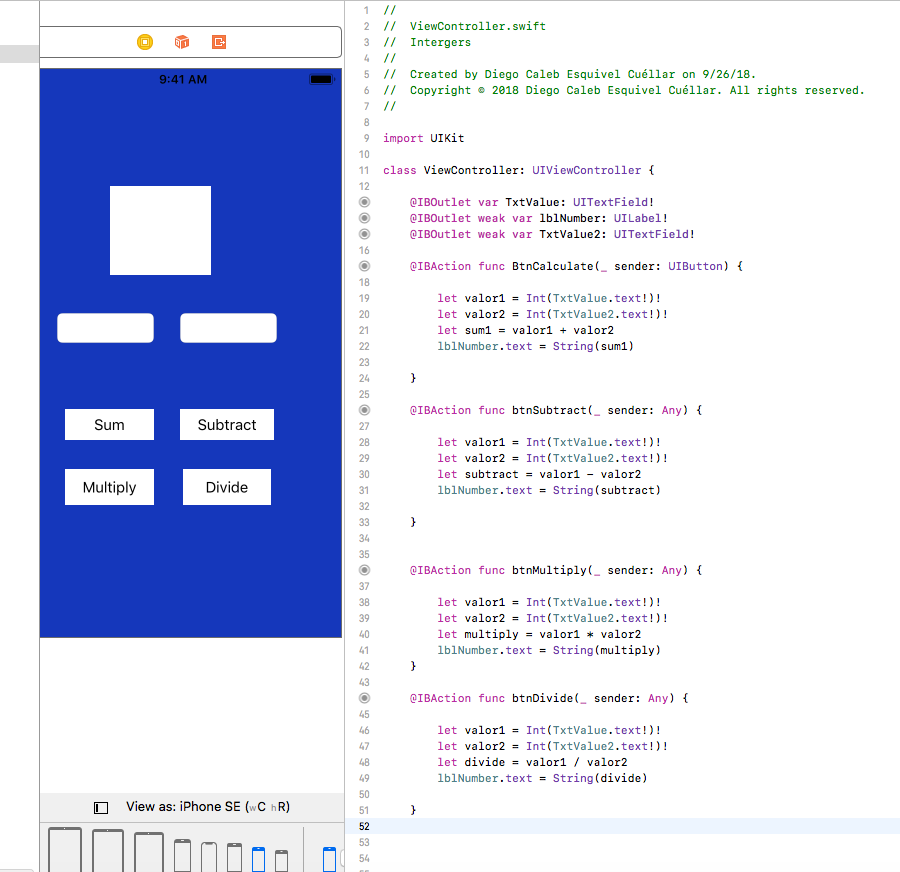Choose the smallest gray iPhone device icon
Viewport: 900px width, 872px height.
click(x=281, y=861)
